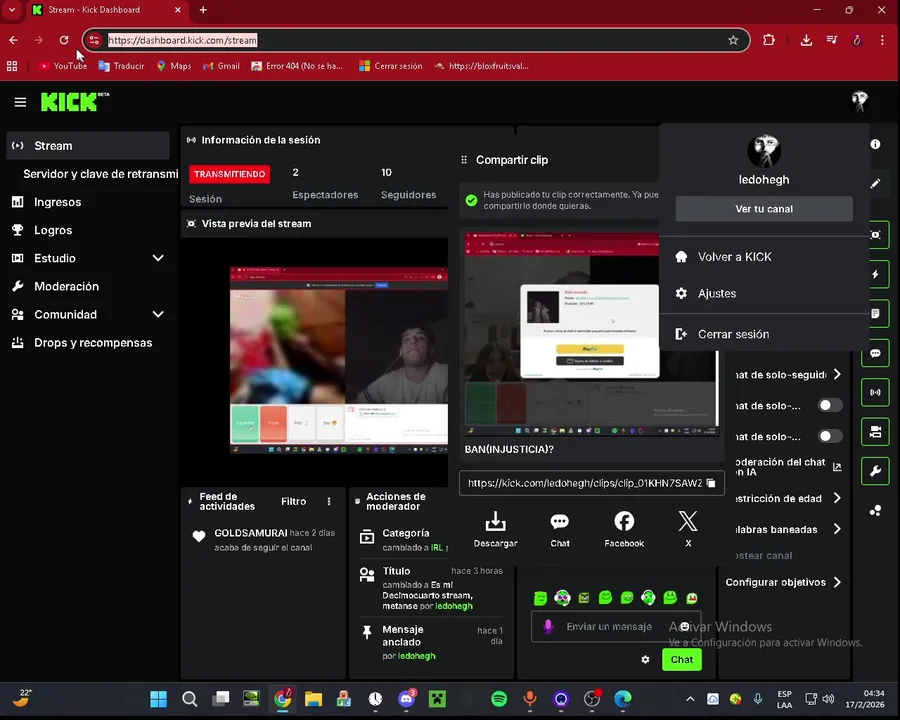Click the purple microphone icon in chat box
This screenshot has width=900, height=720.
[x=548, y=626]
